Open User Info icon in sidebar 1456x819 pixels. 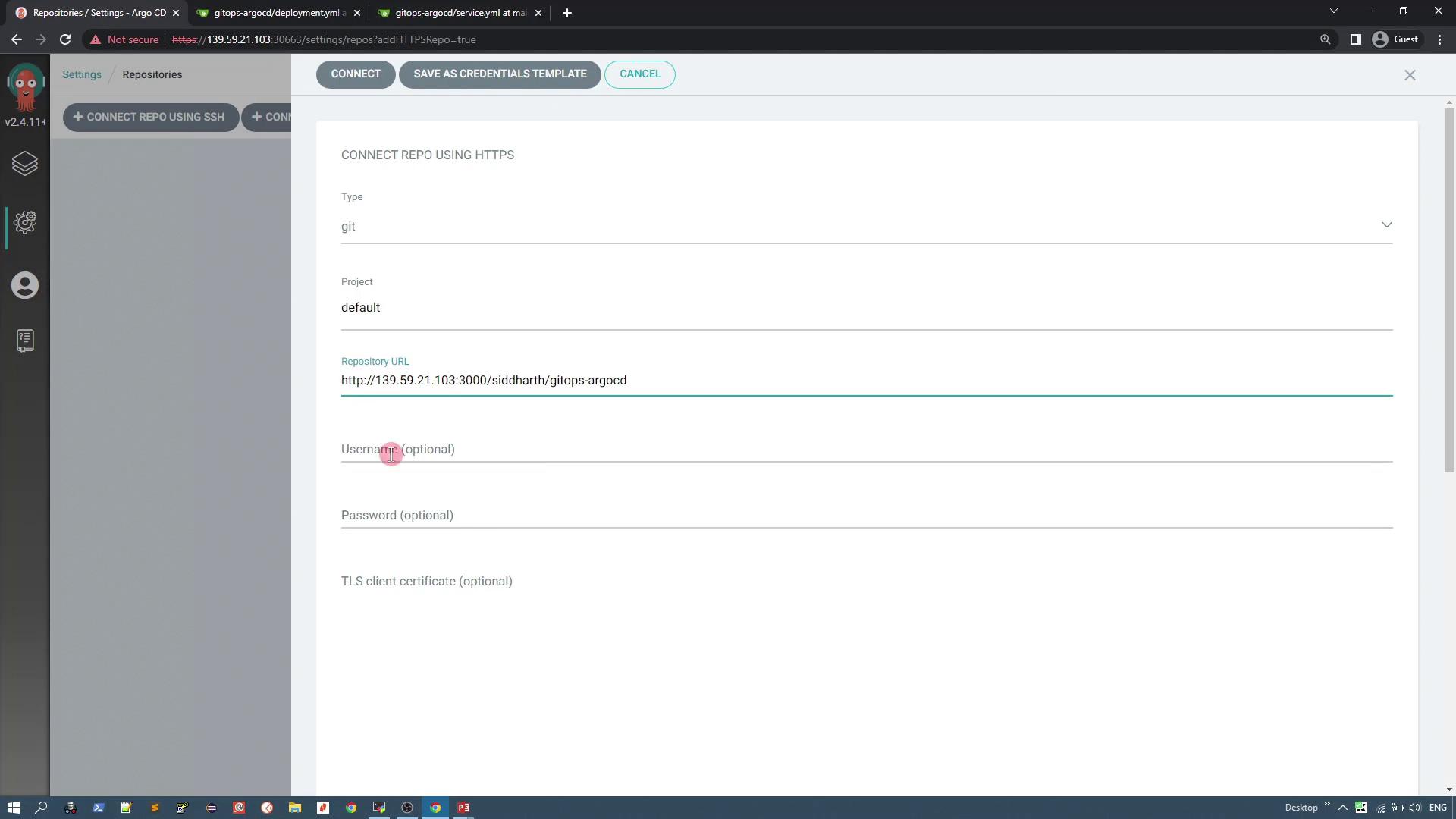point(25,286)
